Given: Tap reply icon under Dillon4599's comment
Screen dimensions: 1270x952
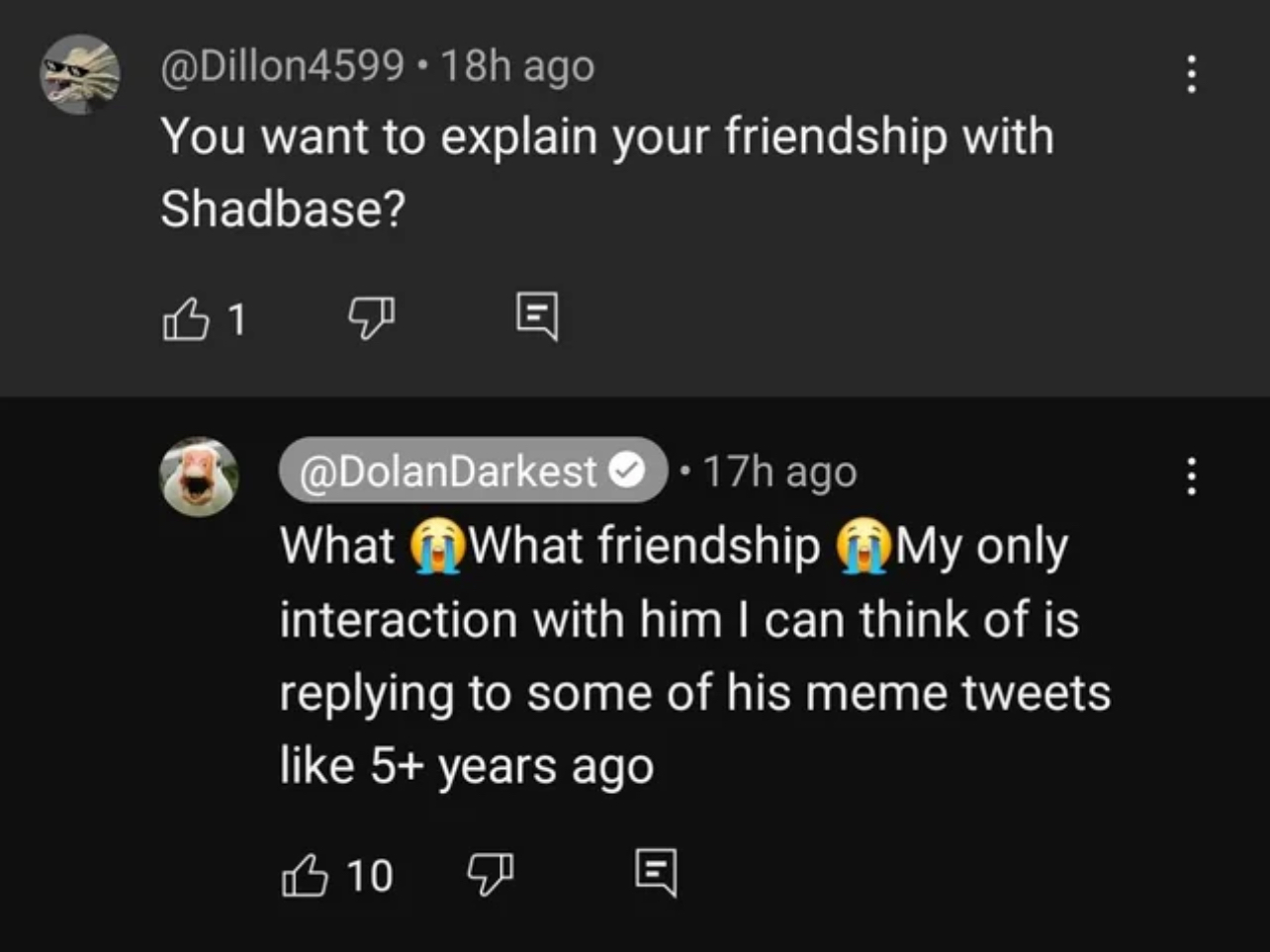Looking at the screenshot, I should (x=537, y=316).
